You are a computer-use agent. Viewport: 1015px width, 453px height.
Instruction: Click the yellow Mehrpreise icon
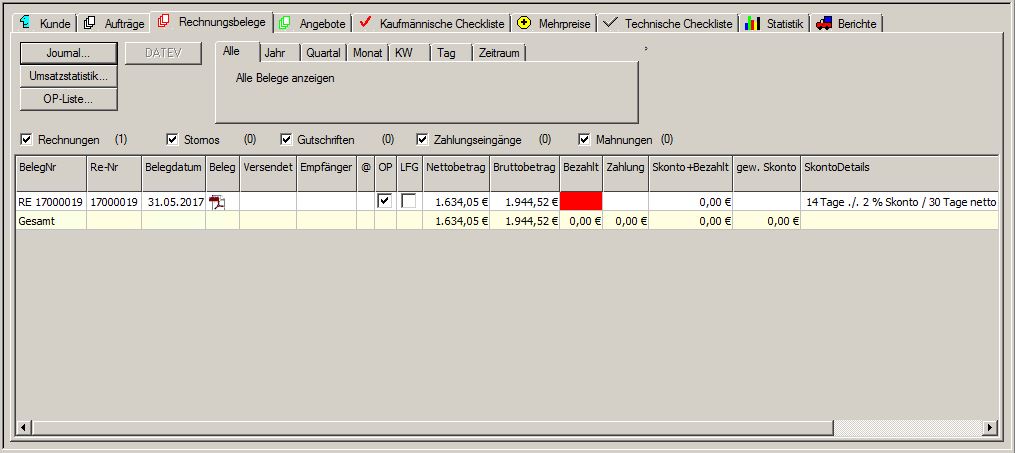pyautogui.click(x=524, y=23)
